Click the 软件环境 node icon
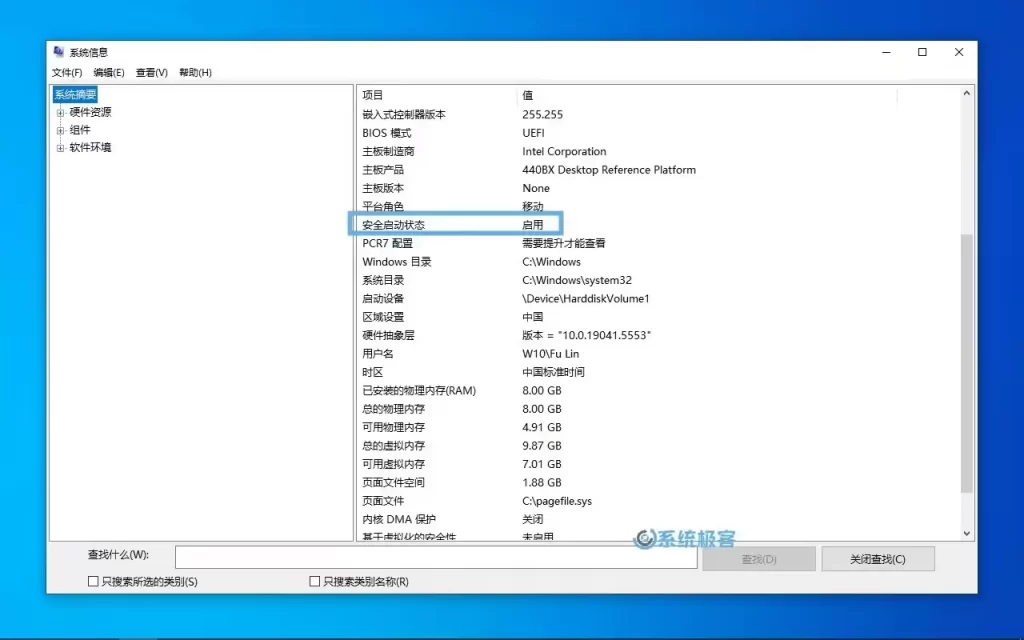This screenshot has height=640, width=1024. click(x=61, y=147)
